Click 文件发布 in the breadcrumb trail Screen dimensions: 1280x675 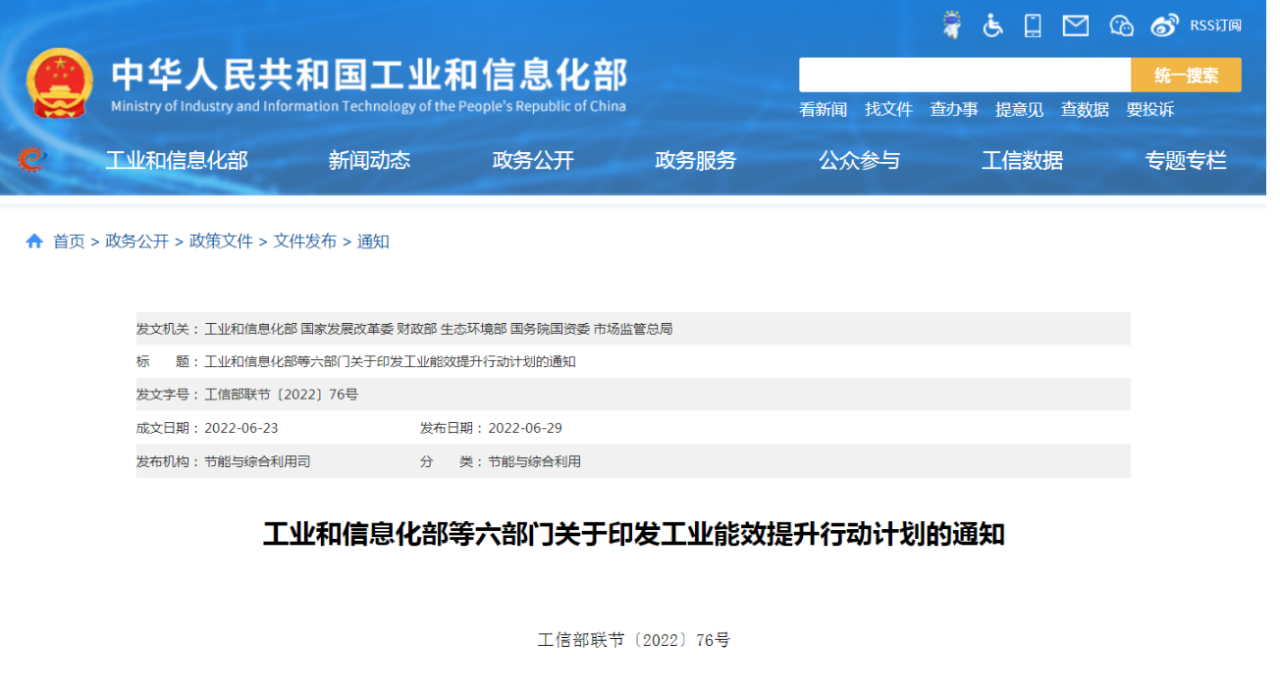[305, 241]
